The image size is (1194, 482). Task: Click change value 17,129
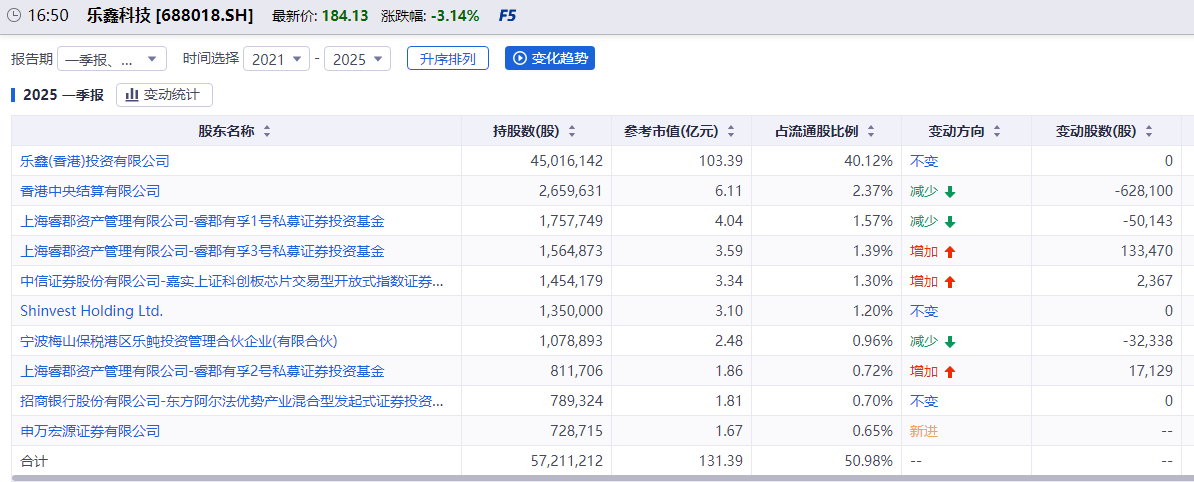(1153, 372)
